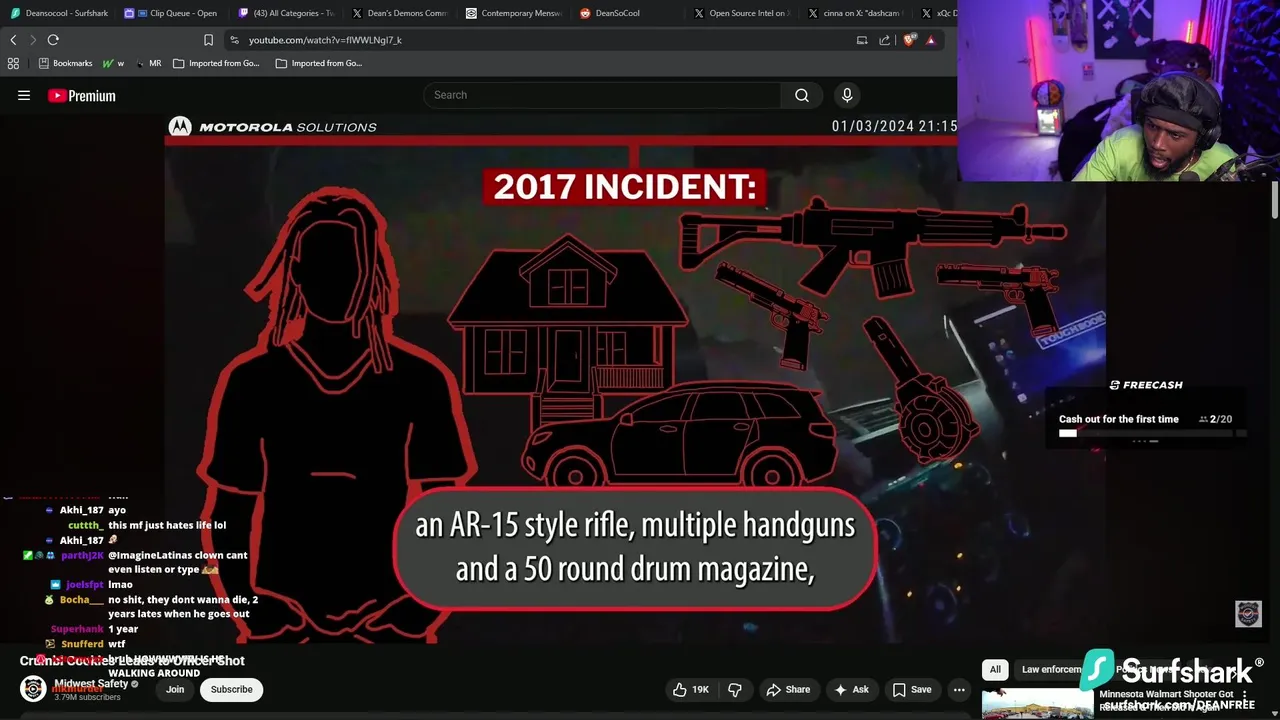
Task: Select the All filter chip
Action: tap(995, 669)
